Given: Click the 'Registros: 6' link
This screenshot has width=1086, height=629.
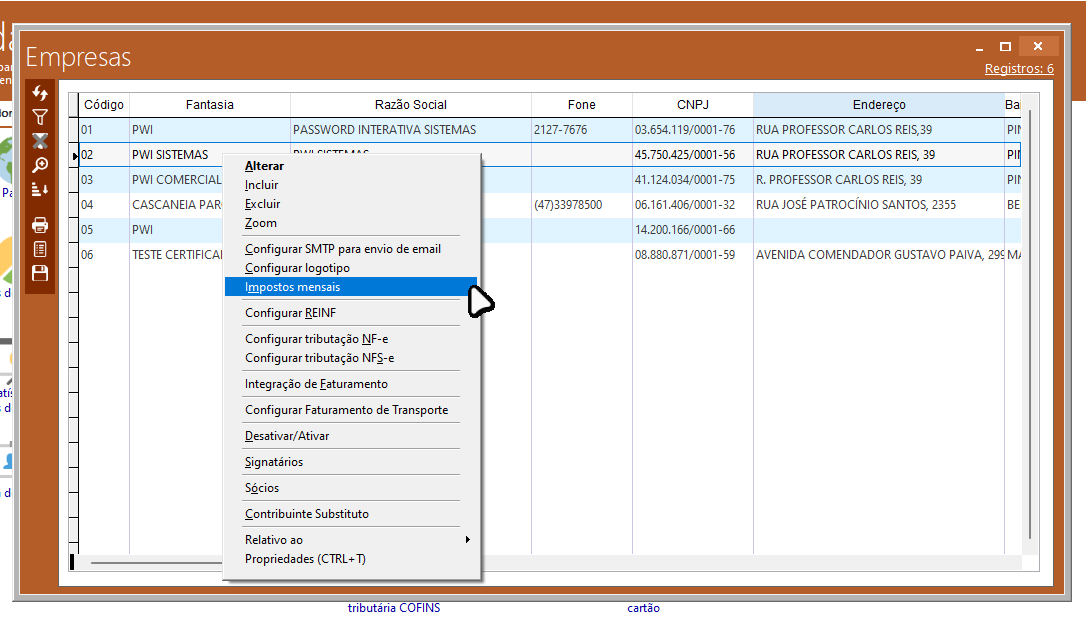Looking at the screenshot, I should [1018, 69].
